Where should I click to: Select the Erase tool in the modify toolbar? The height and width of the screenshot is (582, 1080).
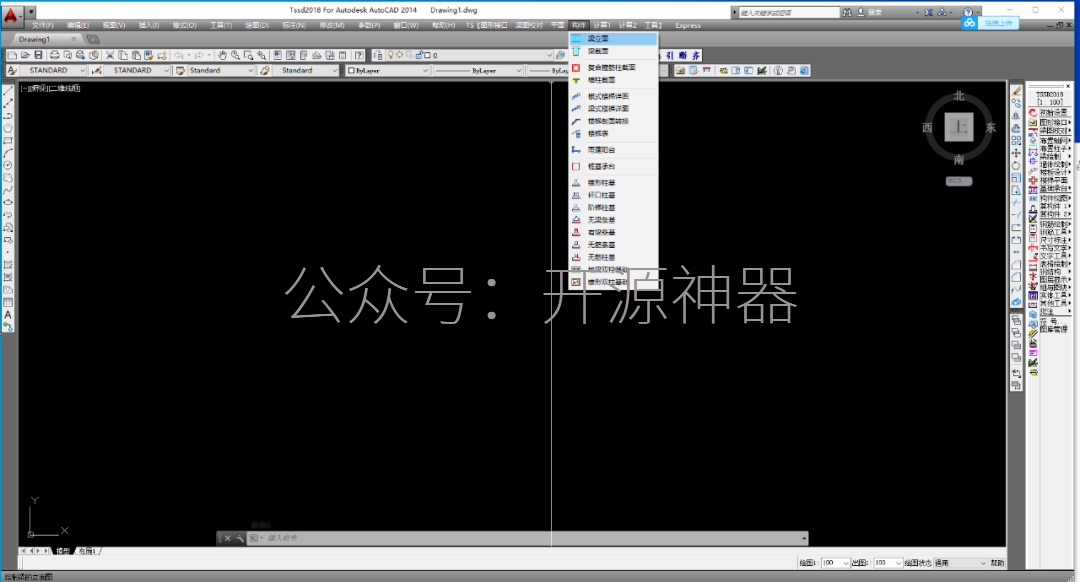[x=1016, y=91]
